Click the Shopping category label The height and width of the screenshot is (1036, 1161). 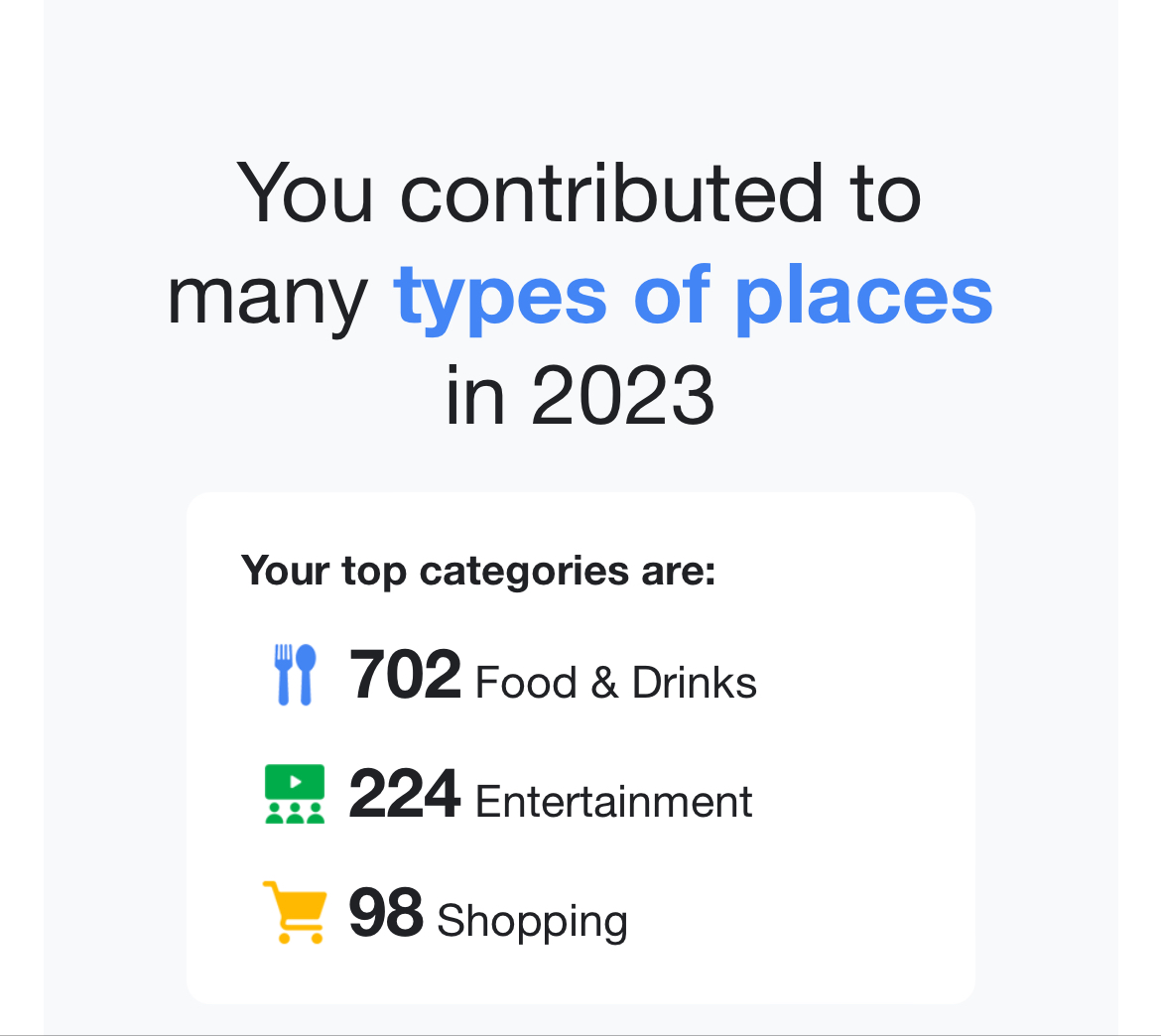(x=532, y=921)
